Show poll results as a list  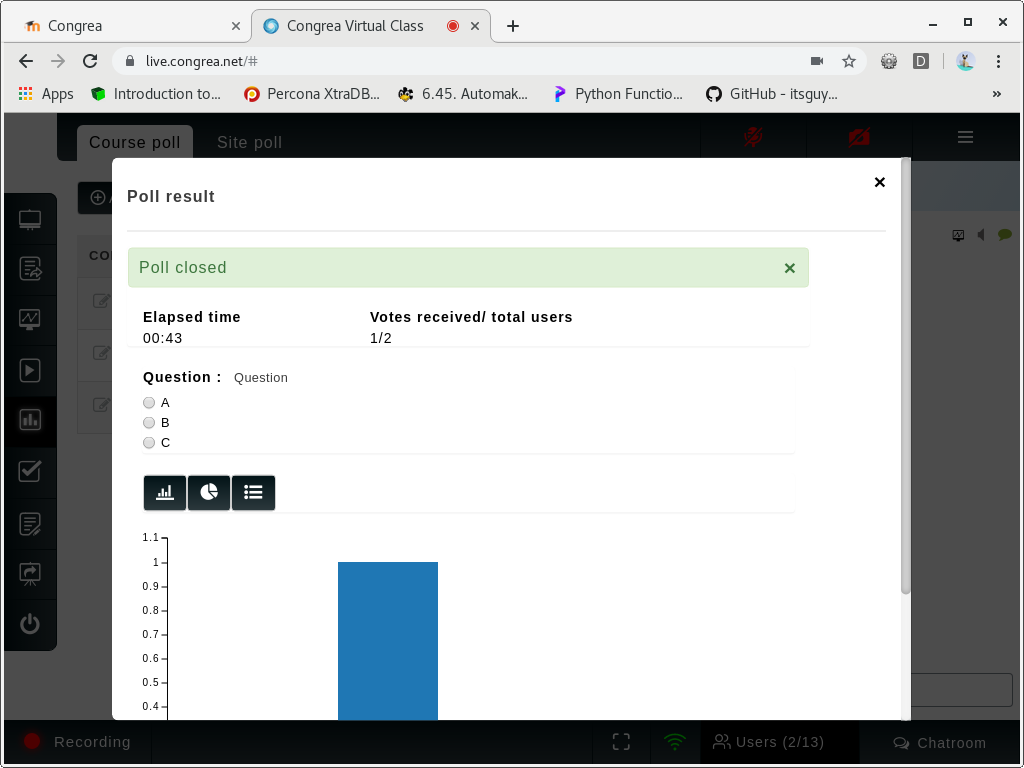[x=253, y=492]
